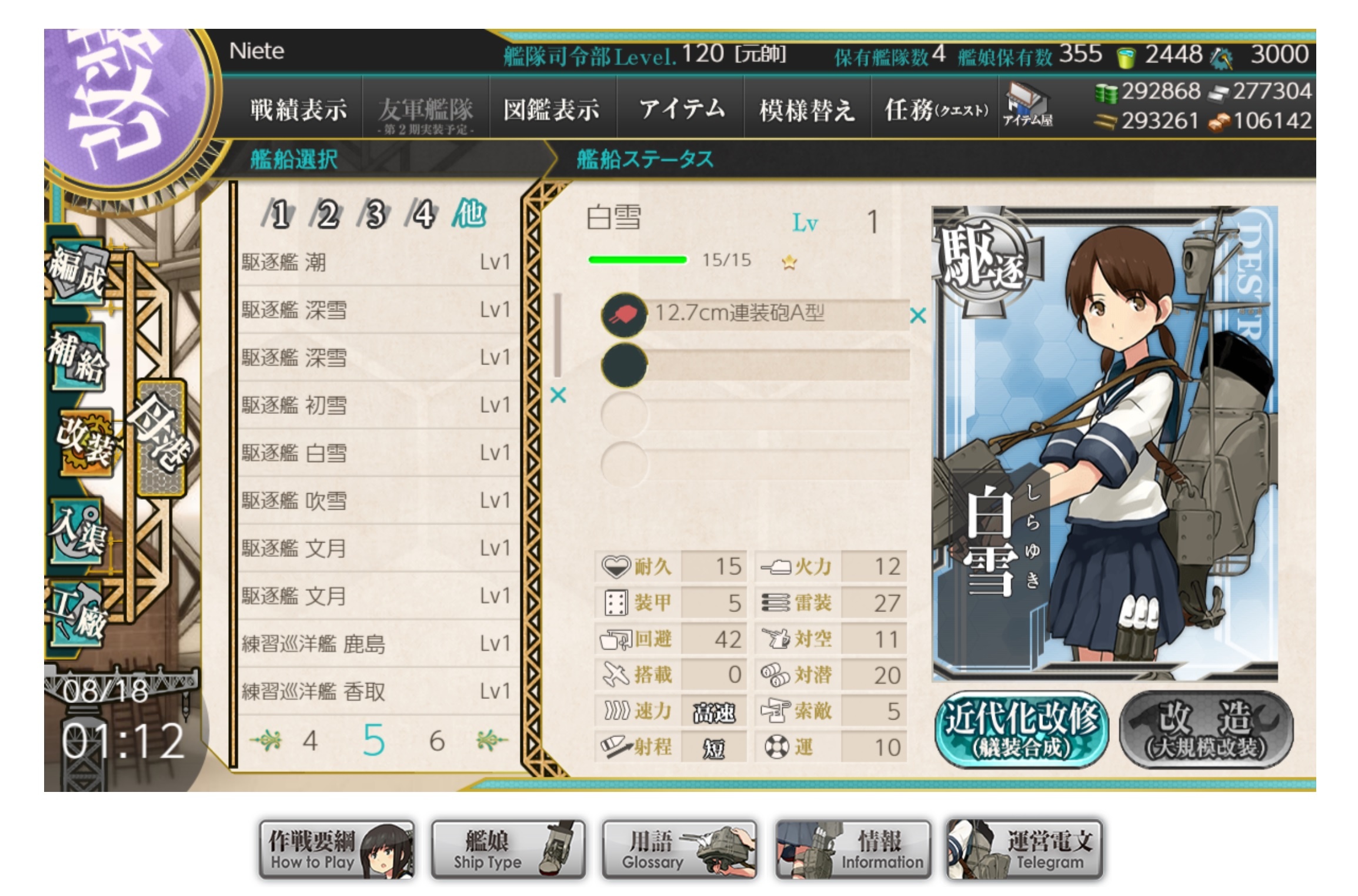Viewport: 1358px width, 896px height.
Task: Open the 工廠 factory icon
Action: click(76, 614)
